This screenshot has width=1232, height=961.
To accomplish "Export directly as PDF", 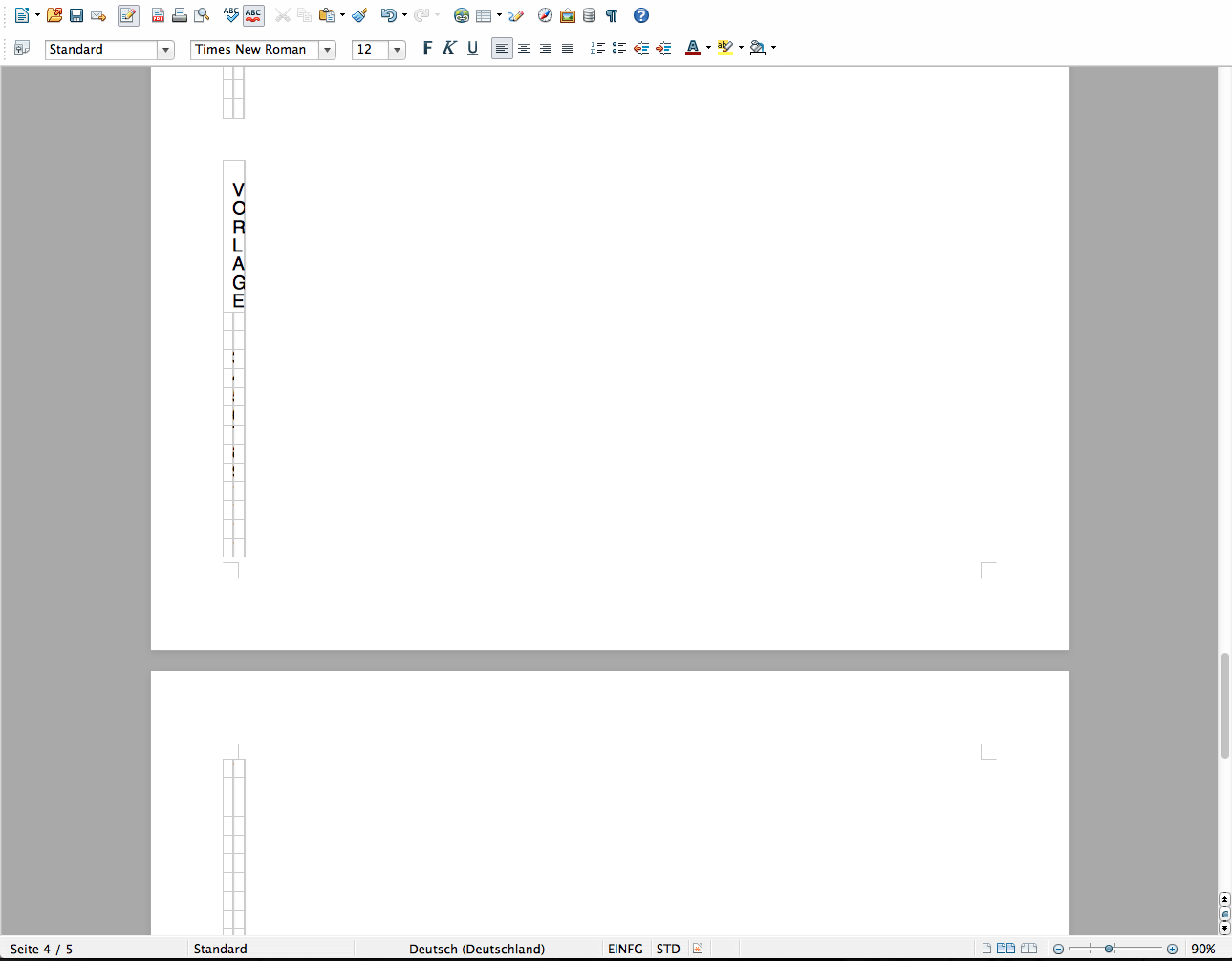I will 158,15.
